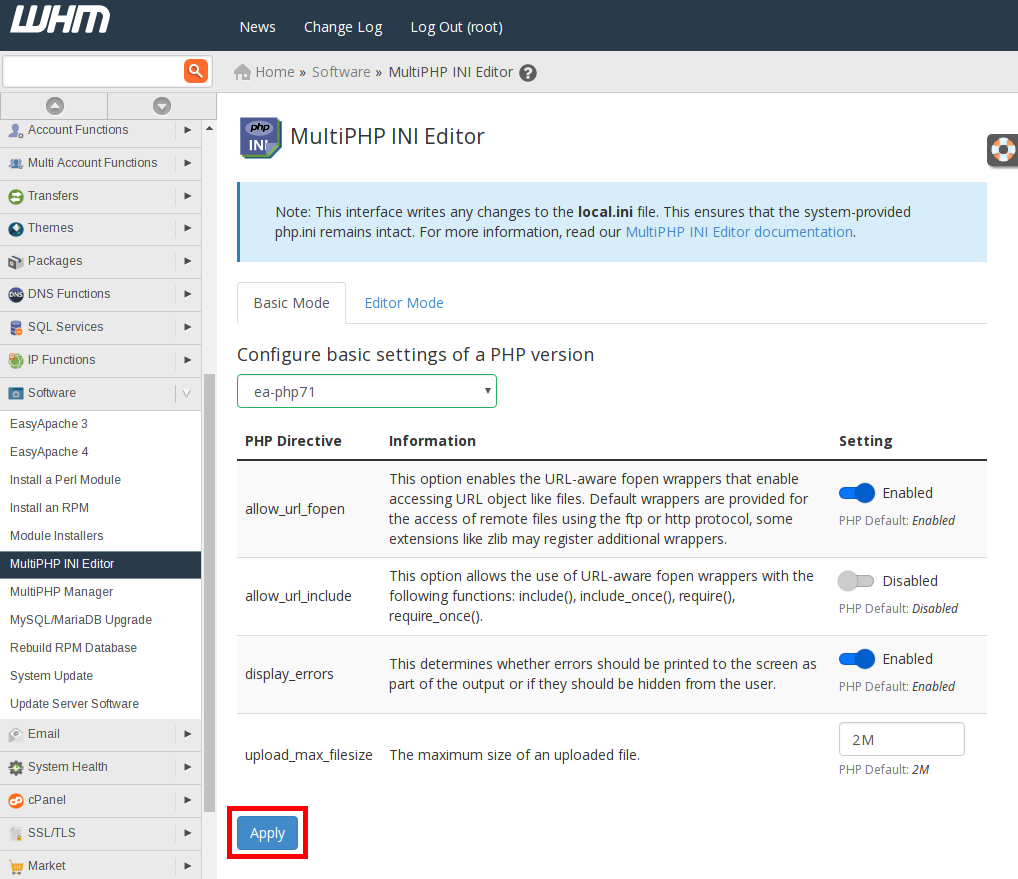Open Update Server Software link
1018x879 pixels.
coord(75,704)
